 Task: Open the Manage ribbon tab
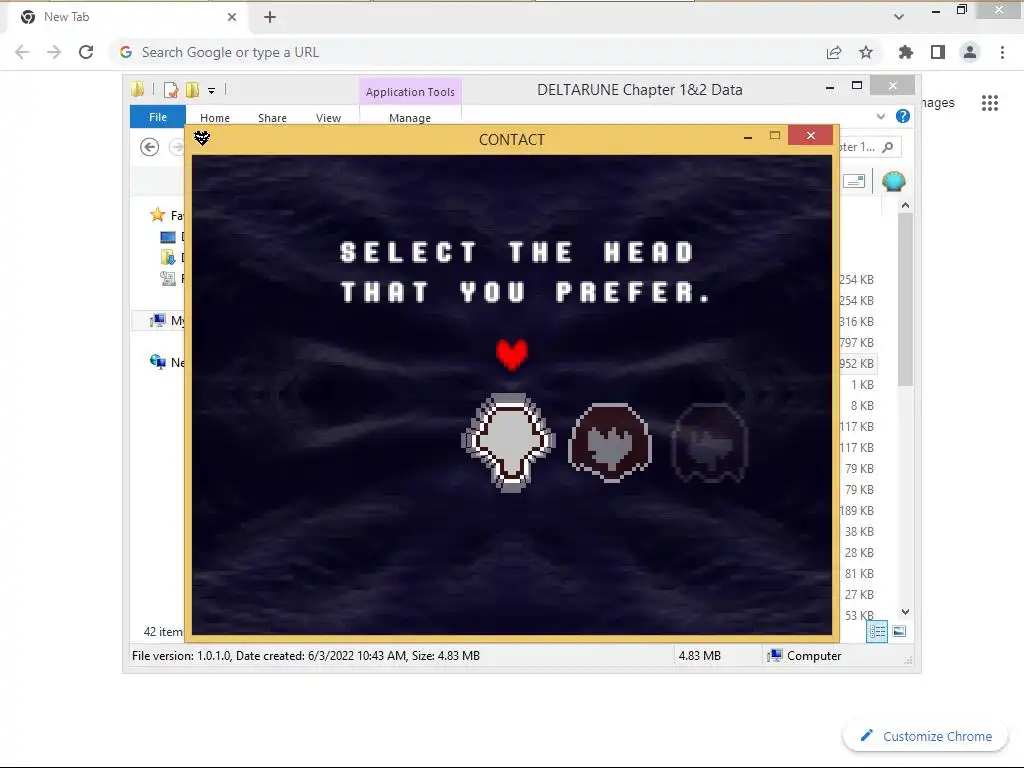[410, 118]
